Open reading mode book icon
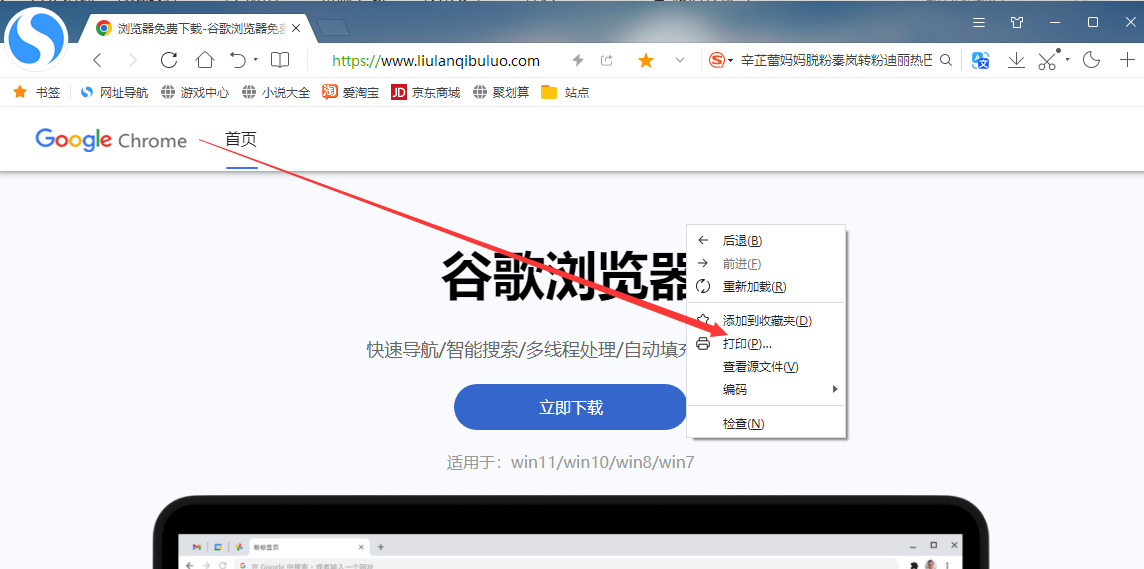This screenshot has height=569, width=1144. (x=280, y=61)
